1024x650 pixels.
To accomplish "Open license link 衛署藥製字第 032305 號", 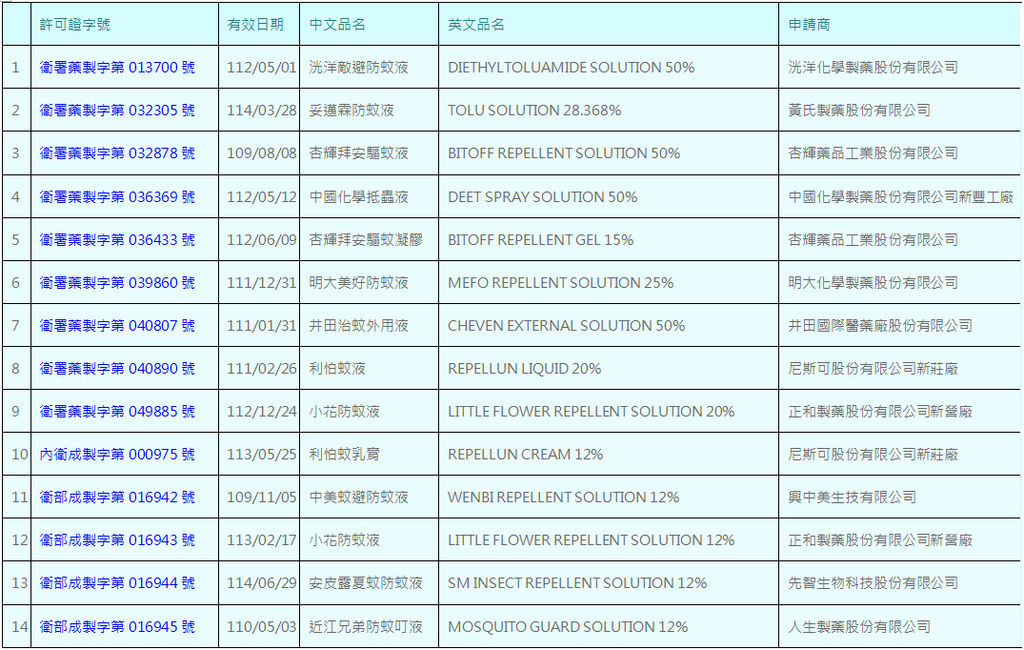I will (117, 110).
